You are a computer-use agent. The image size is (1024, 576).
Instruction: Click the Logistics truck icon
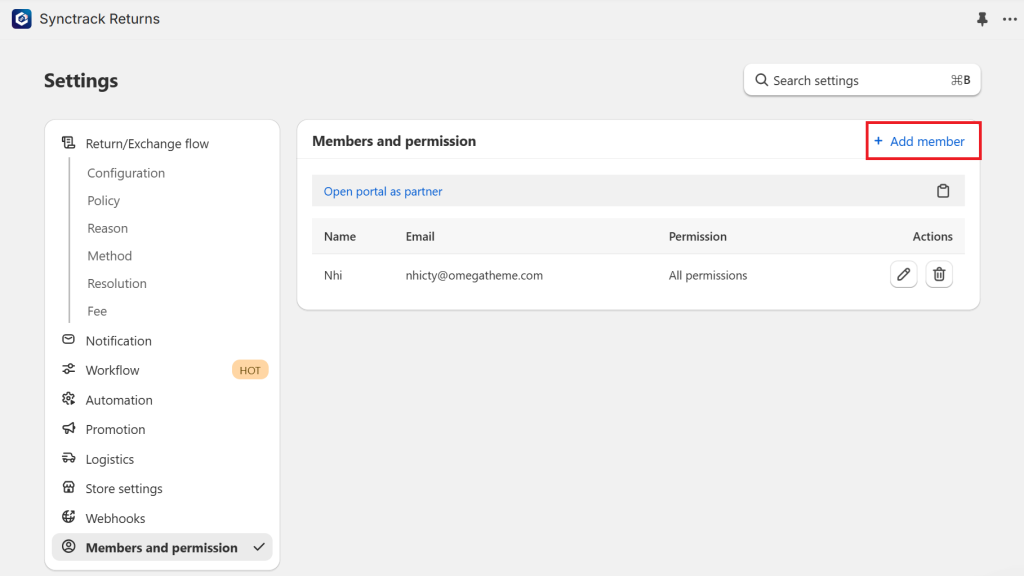pos(69,458)
